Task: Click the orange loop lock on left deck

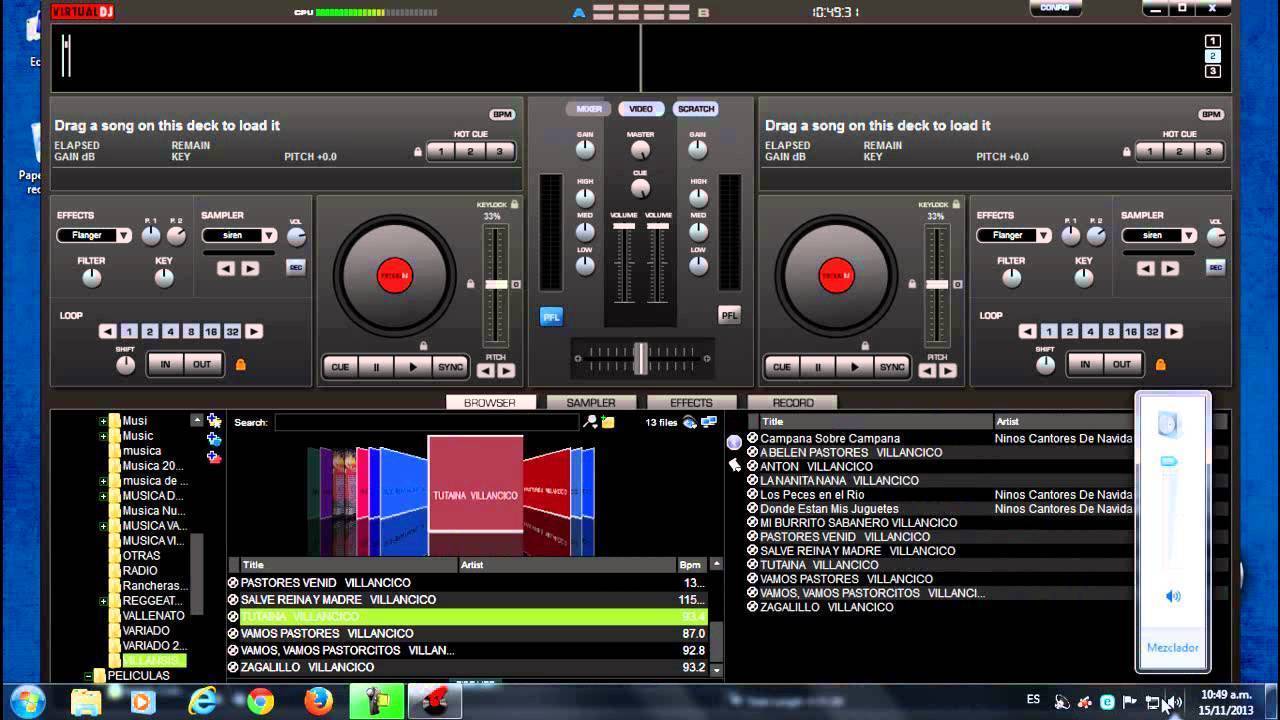Action: point(240,365)
